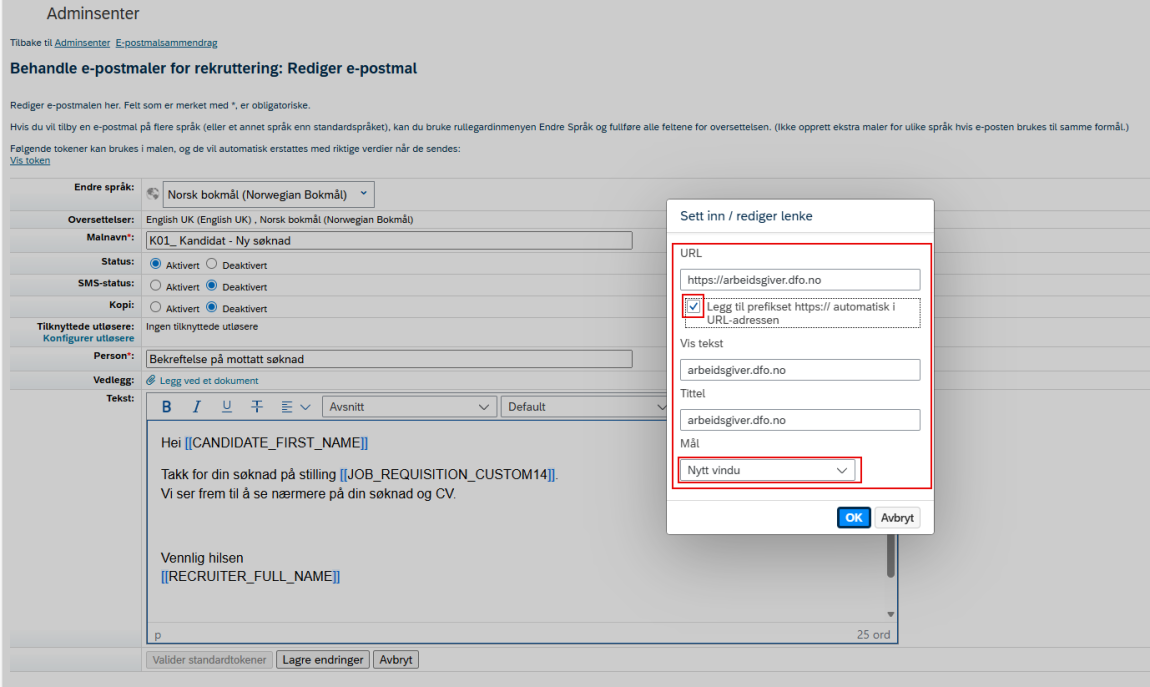Click the '25 ord' word count
This screenshot has width=1150, height=687.
873,635
